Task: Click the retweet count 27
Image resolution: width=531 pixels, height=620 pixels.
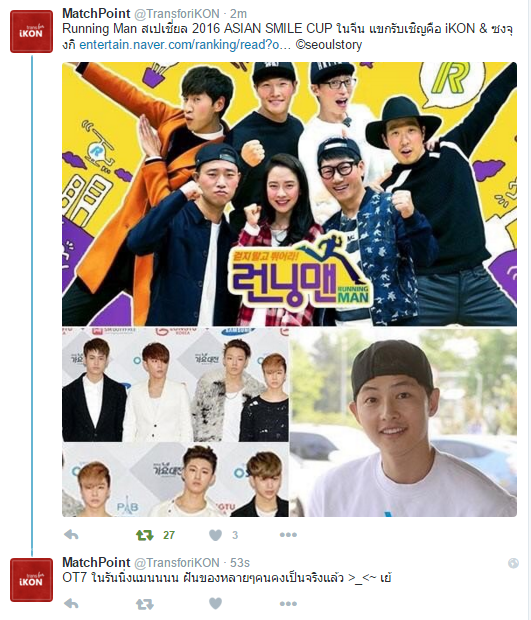Action: click(169, 535)
